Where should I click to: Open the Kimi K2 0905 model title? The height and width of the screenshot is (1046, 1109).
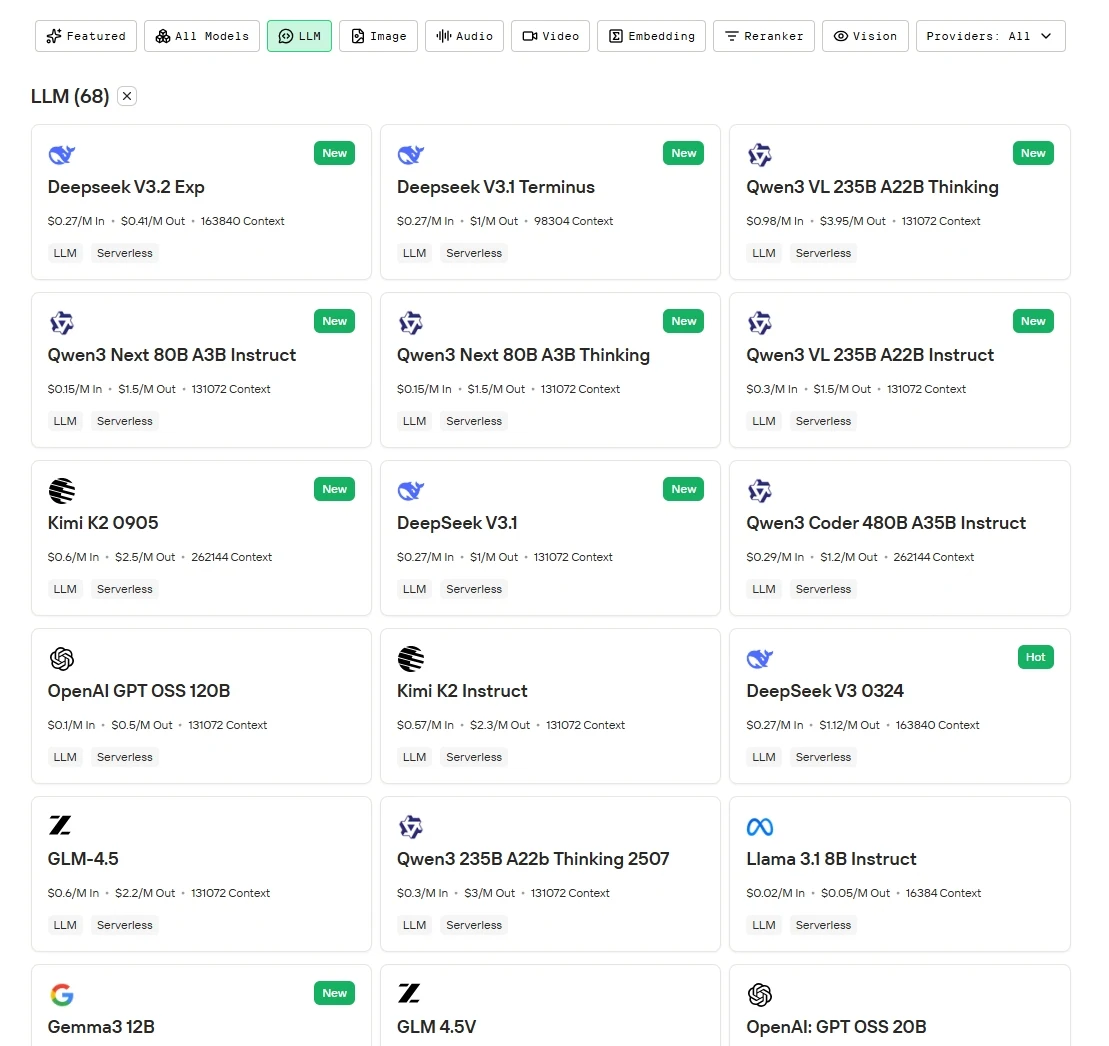coord(103,523)
